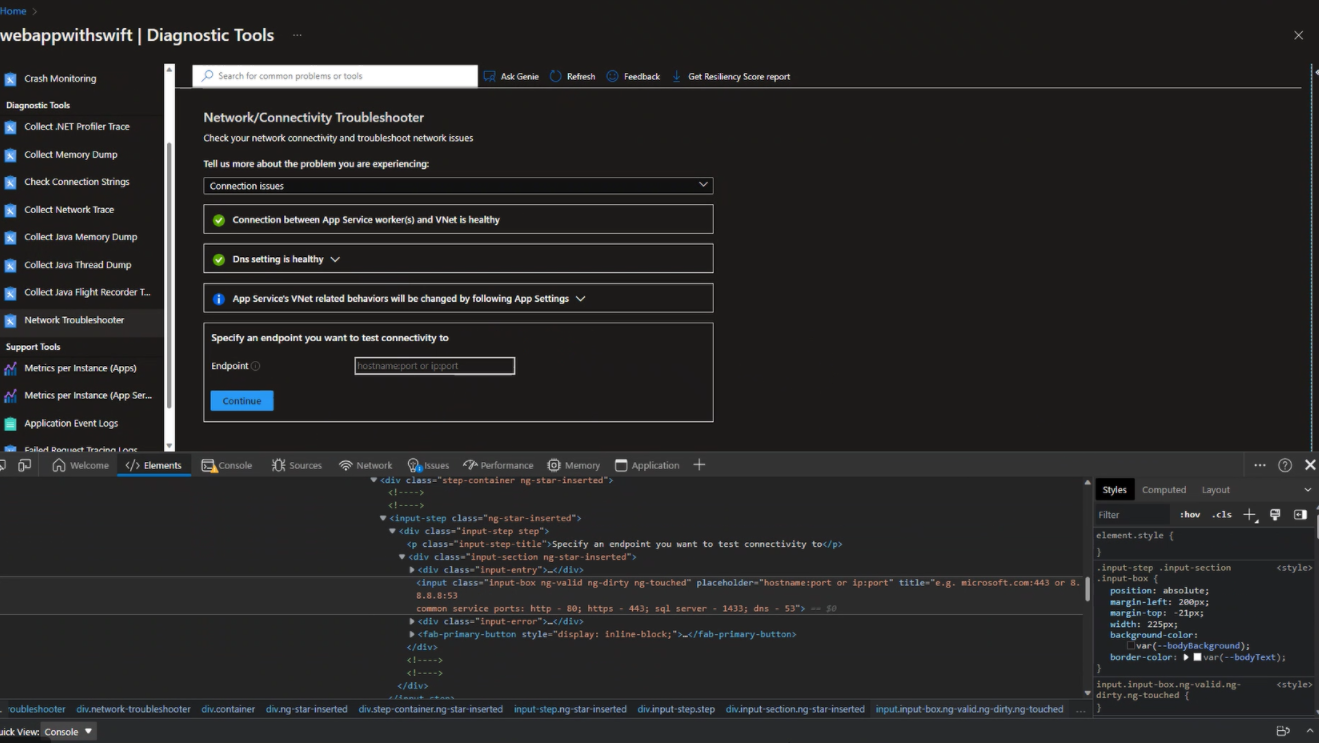Toggle computed styles sidebar icon
This screenshot has height=743, width=1319.
point(1300,514)
